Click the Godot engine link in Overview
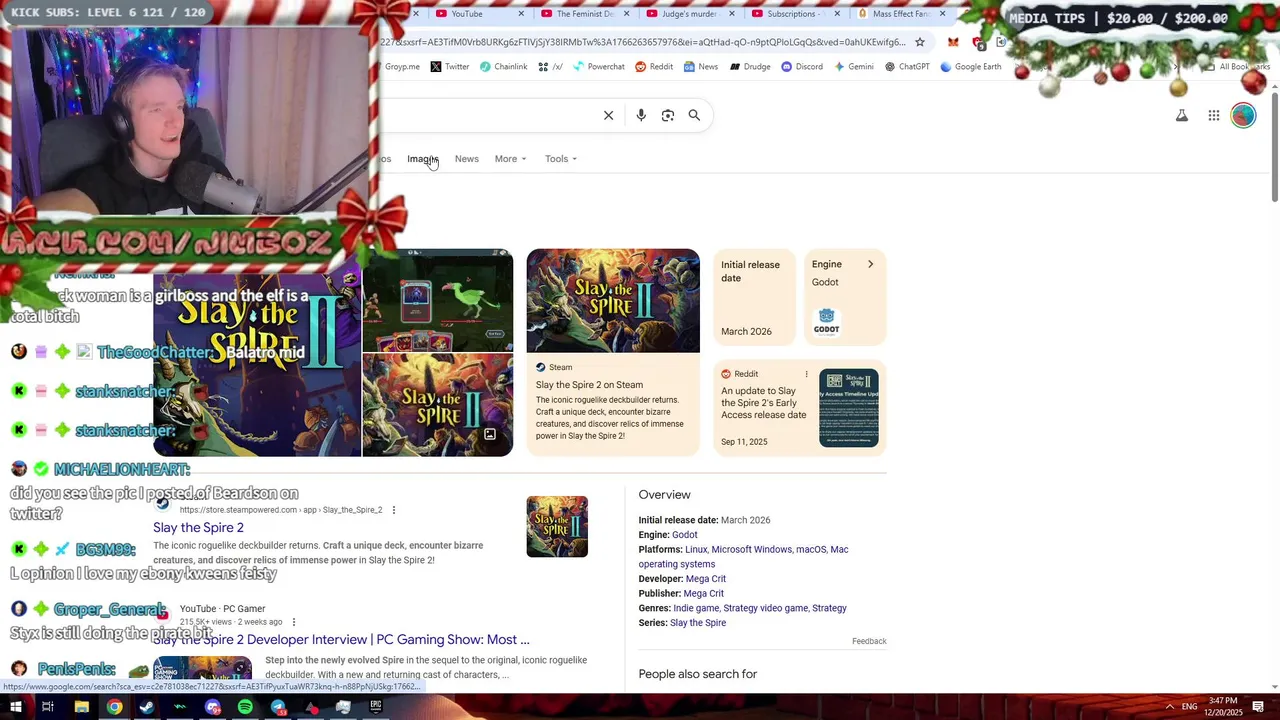 pyautogui.click(x=685, y=535)
